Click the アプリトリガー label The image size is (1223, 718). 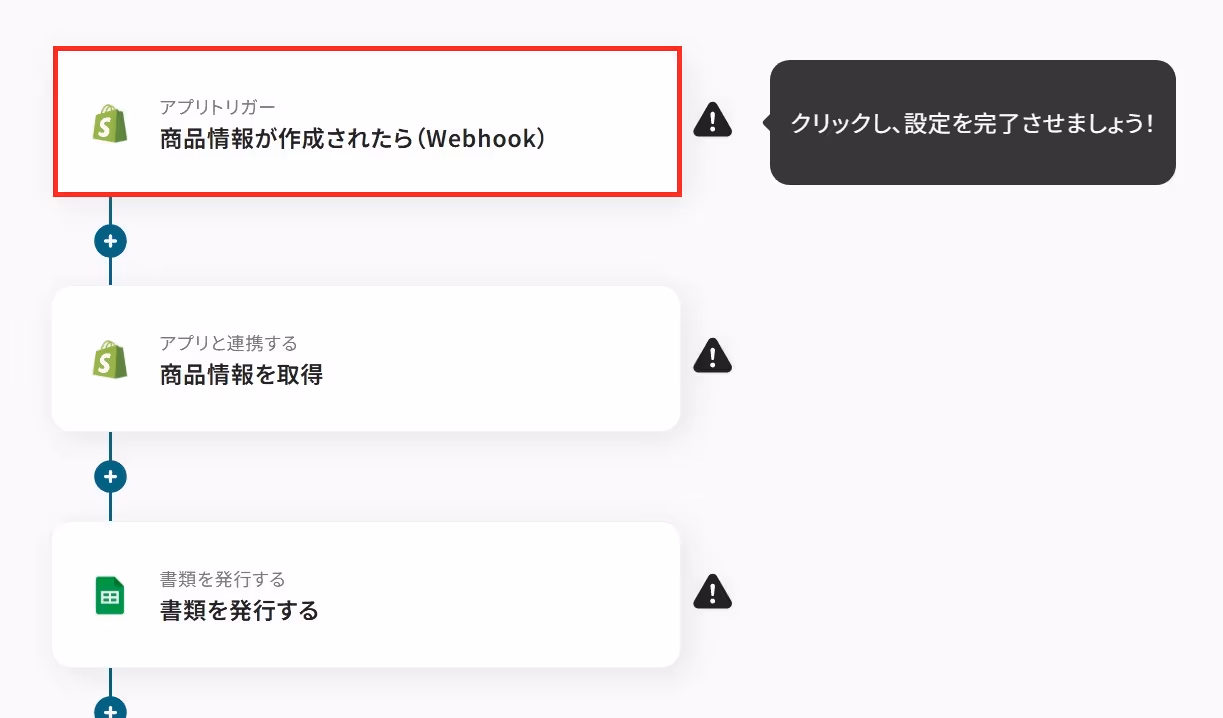pos(217,107)
